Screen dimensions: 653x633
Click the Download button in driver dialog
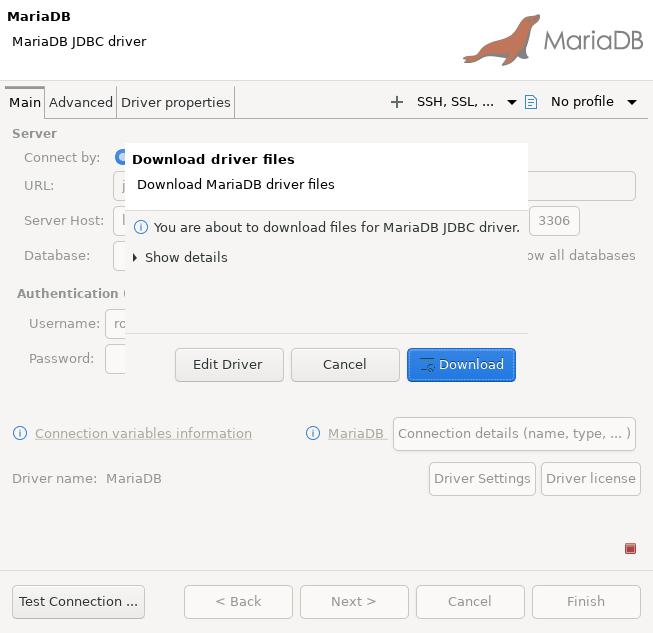coord(461,365)
